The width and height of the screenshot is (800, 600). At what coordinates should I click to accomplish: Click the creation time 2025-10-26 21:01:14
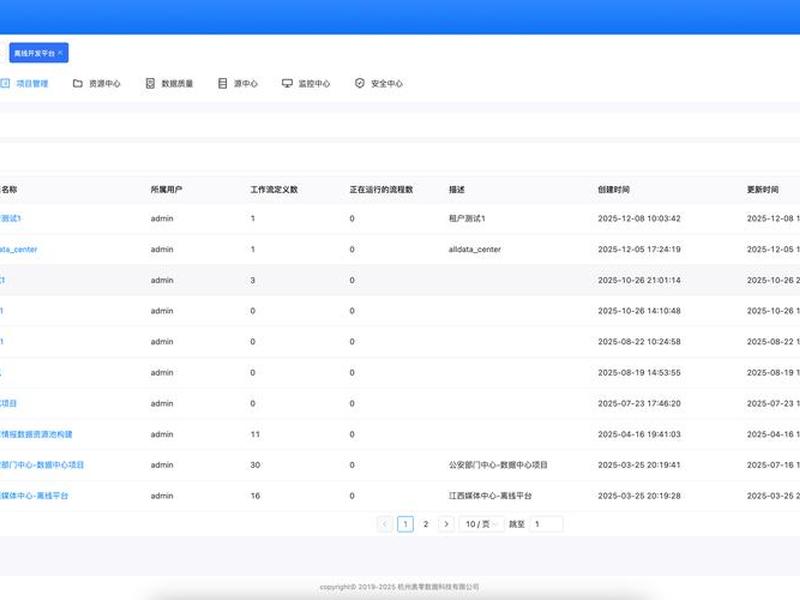point(639,280)
